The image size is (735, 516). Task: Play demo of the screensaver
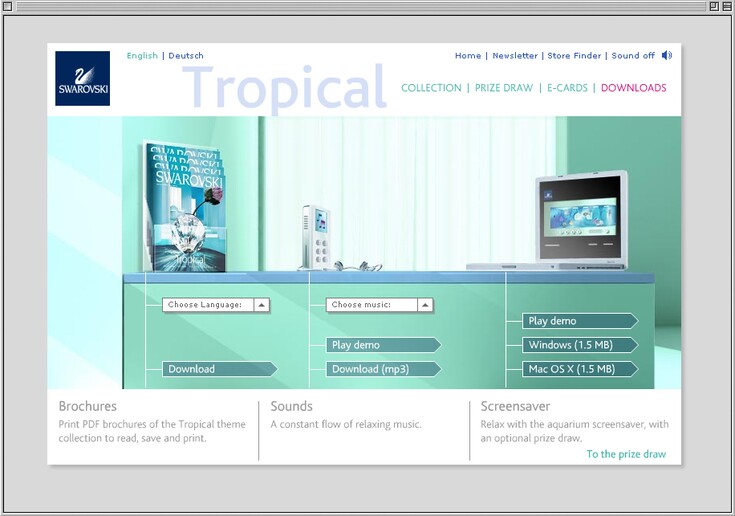pyautogui.click(x=580, y=321)
